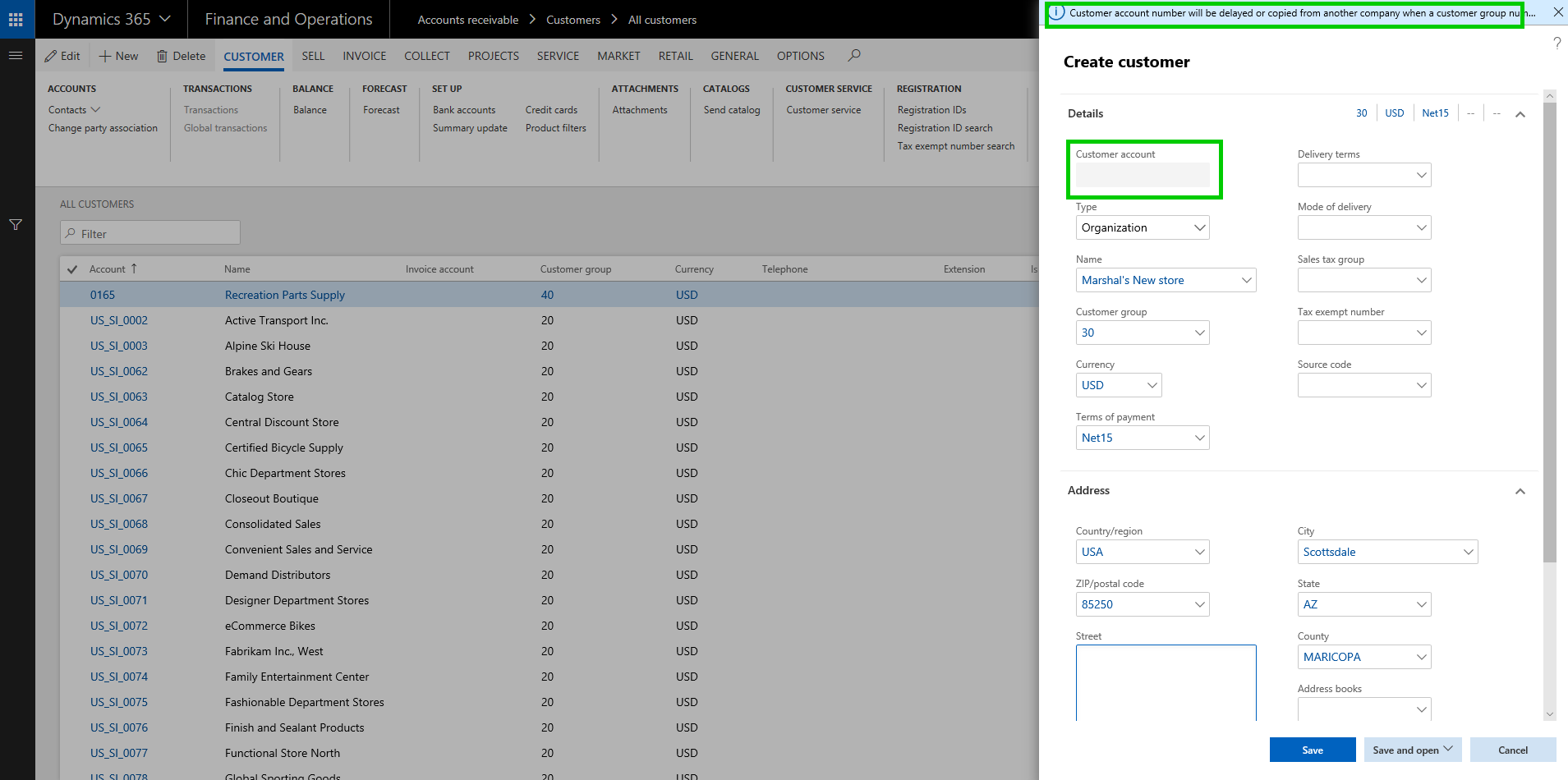Image resolution: width=1568 pixels, height=780 pixels.
Task: Click into the Street text field
Action: pos(1165,681)
